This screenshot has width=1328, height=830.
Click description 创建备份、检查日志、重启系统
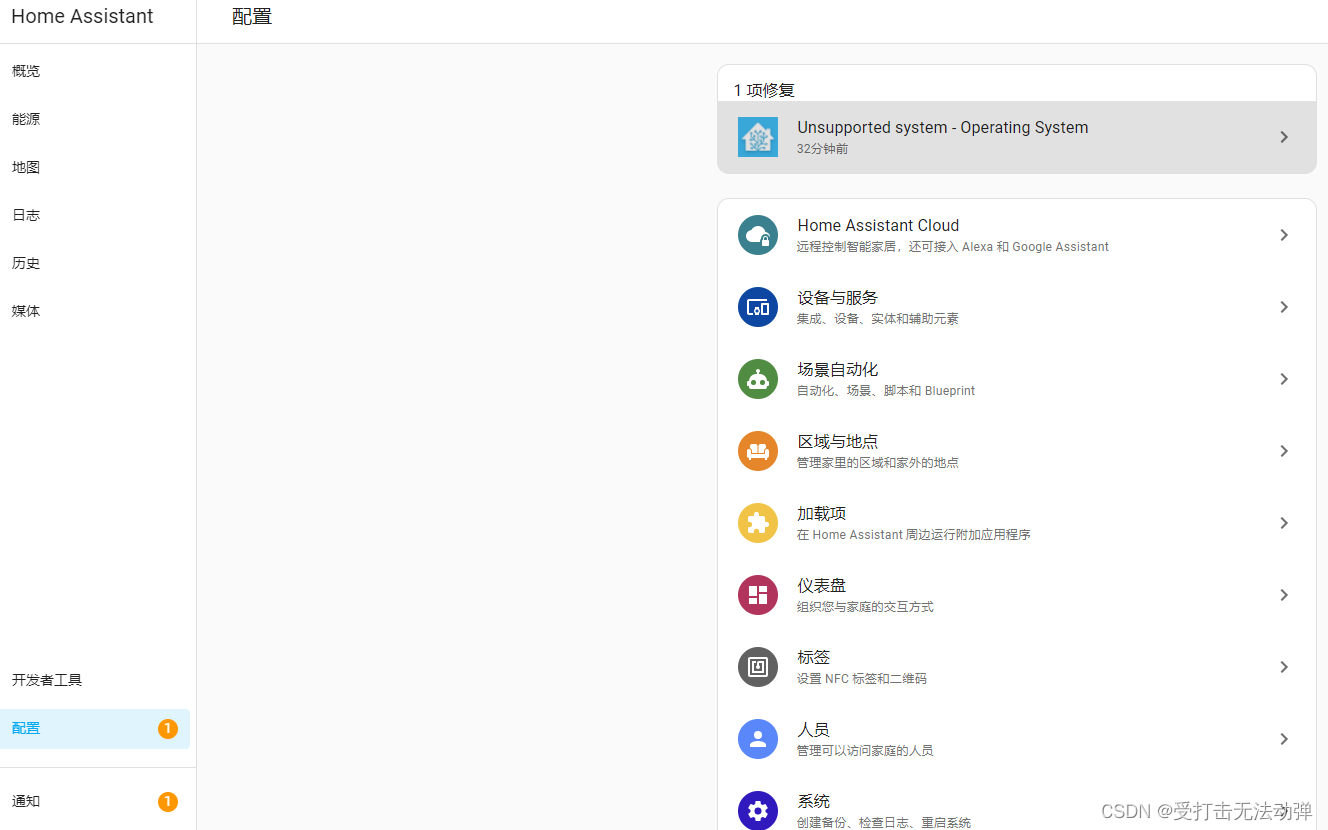click(884, 823)
